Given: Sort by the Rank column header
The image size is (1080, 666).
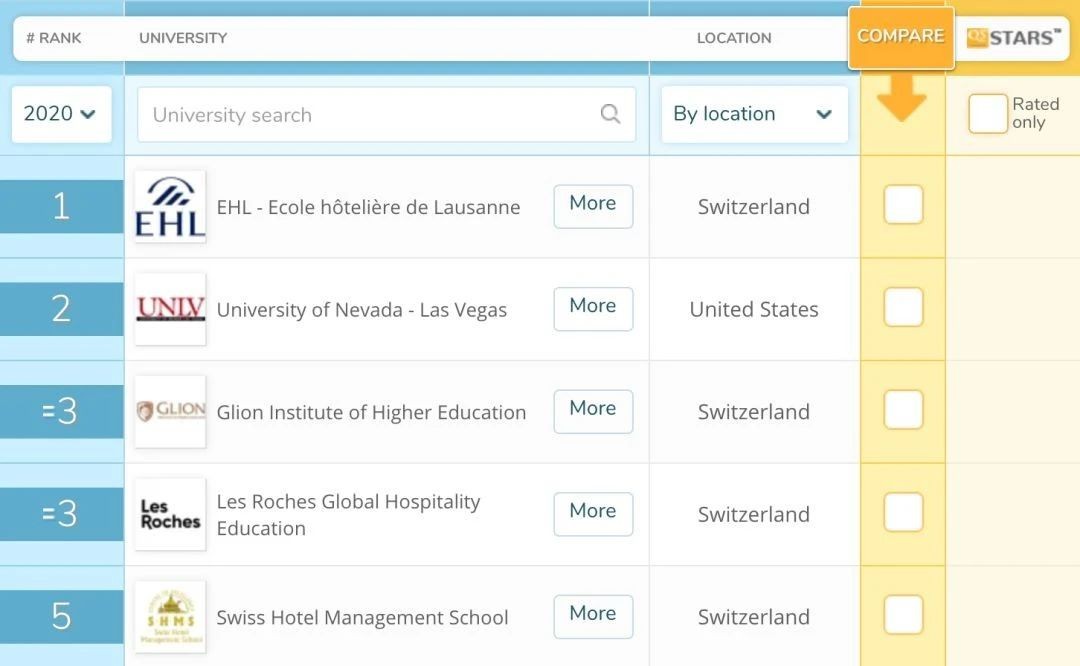Looking at the screenshot, I should pos(54,38).
